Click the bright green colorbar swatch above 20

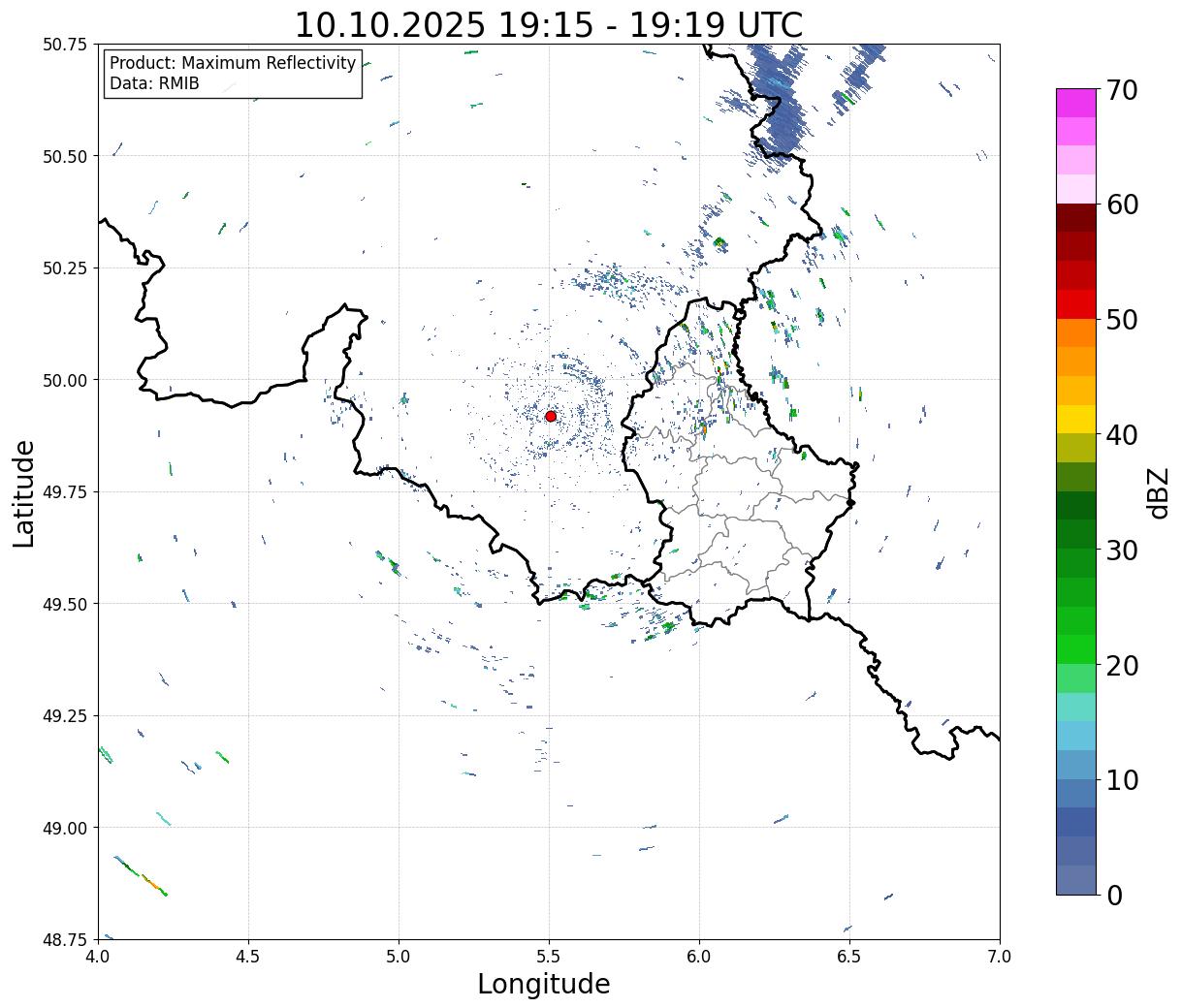pos(1076,649)
